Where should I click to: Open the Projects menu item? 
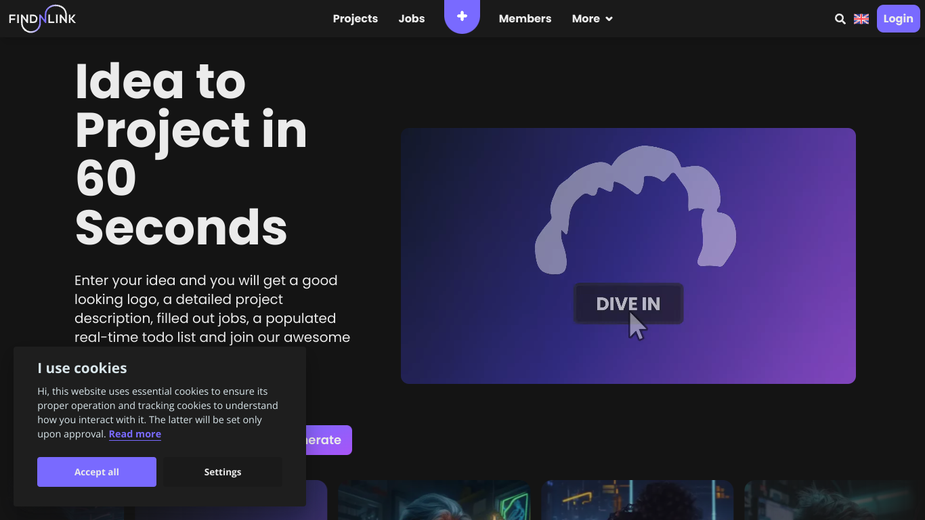point(355,19)
